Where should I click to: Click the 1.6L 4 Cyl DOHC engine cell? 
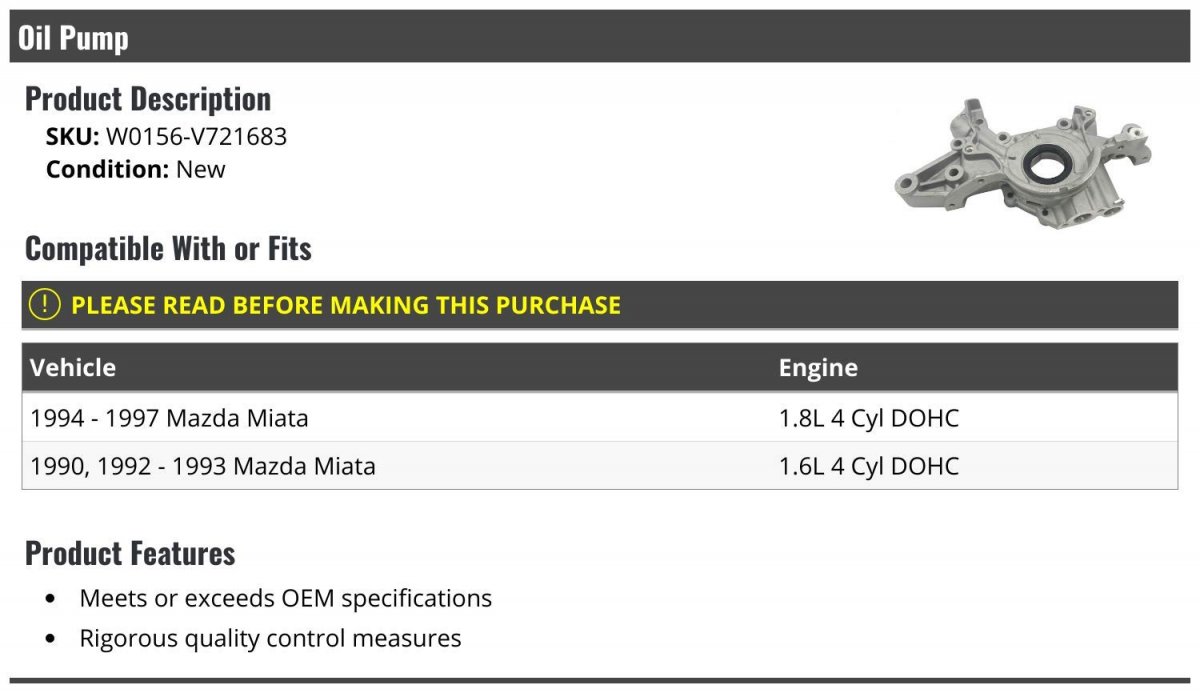tap(868, 466)
